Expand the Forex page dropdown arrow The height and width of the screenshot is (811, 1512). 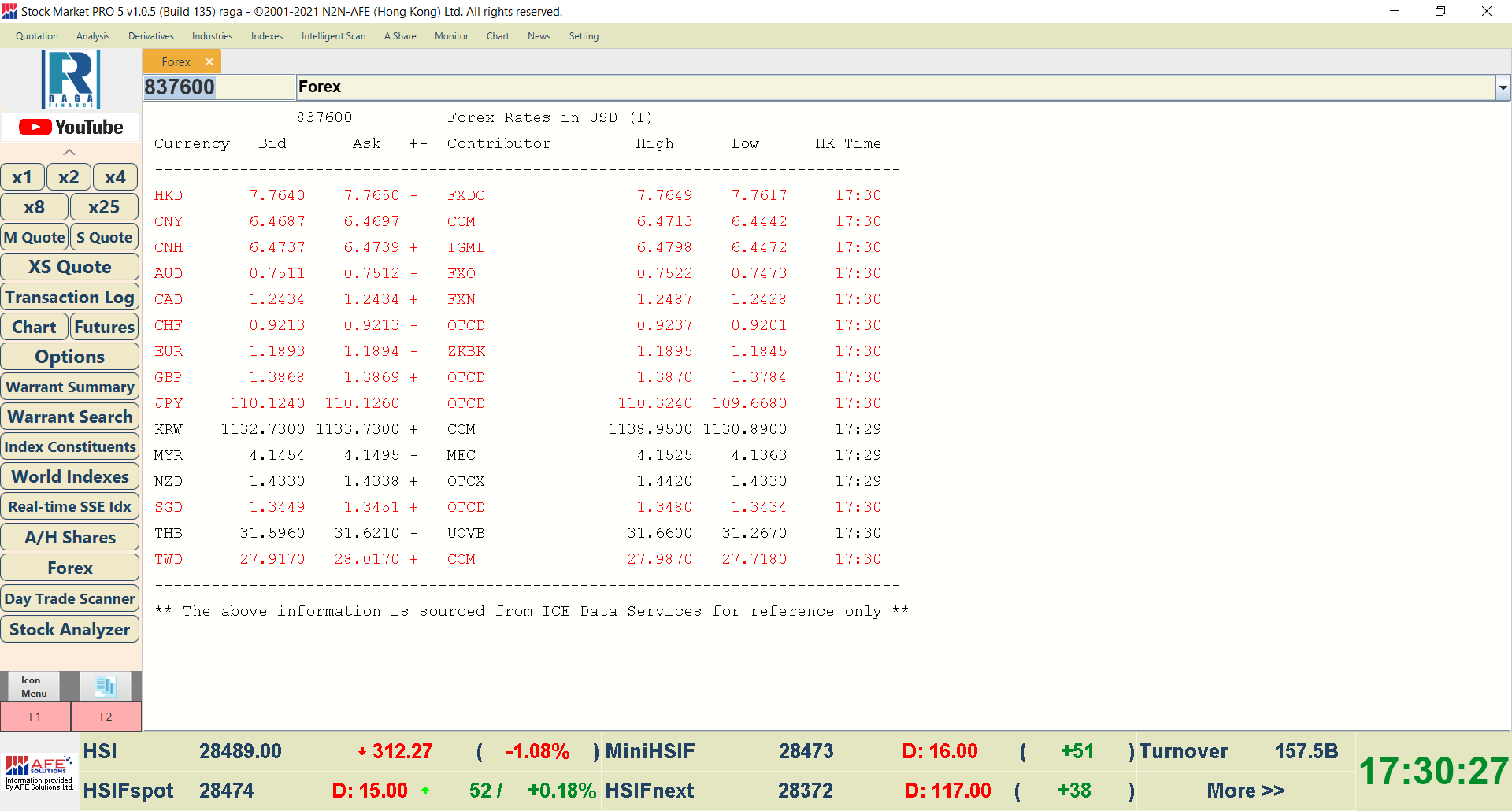(1503, 87)
